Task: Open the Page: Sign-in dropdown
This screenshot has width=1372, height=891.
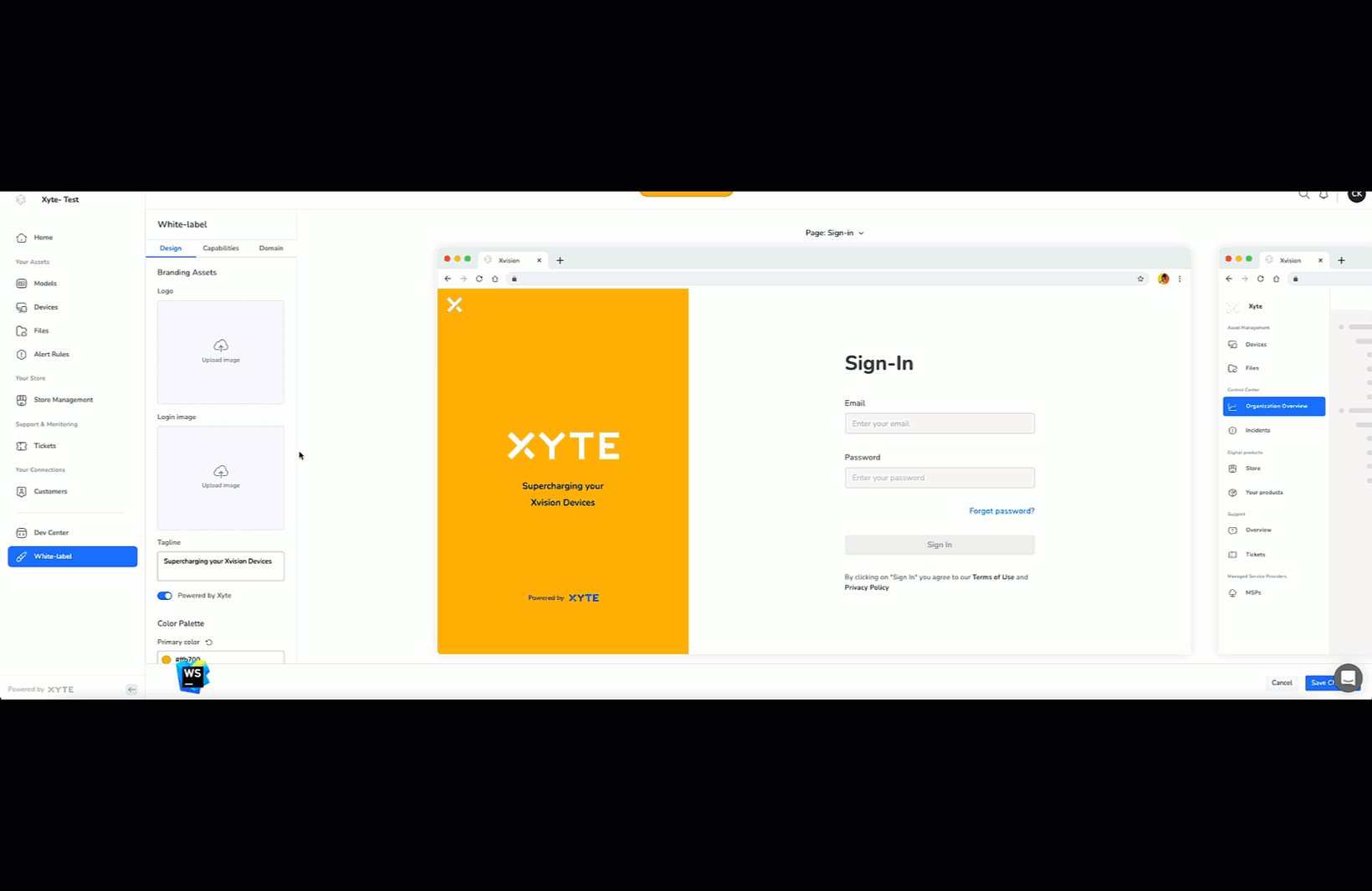Action: click(x=834, y=233)
